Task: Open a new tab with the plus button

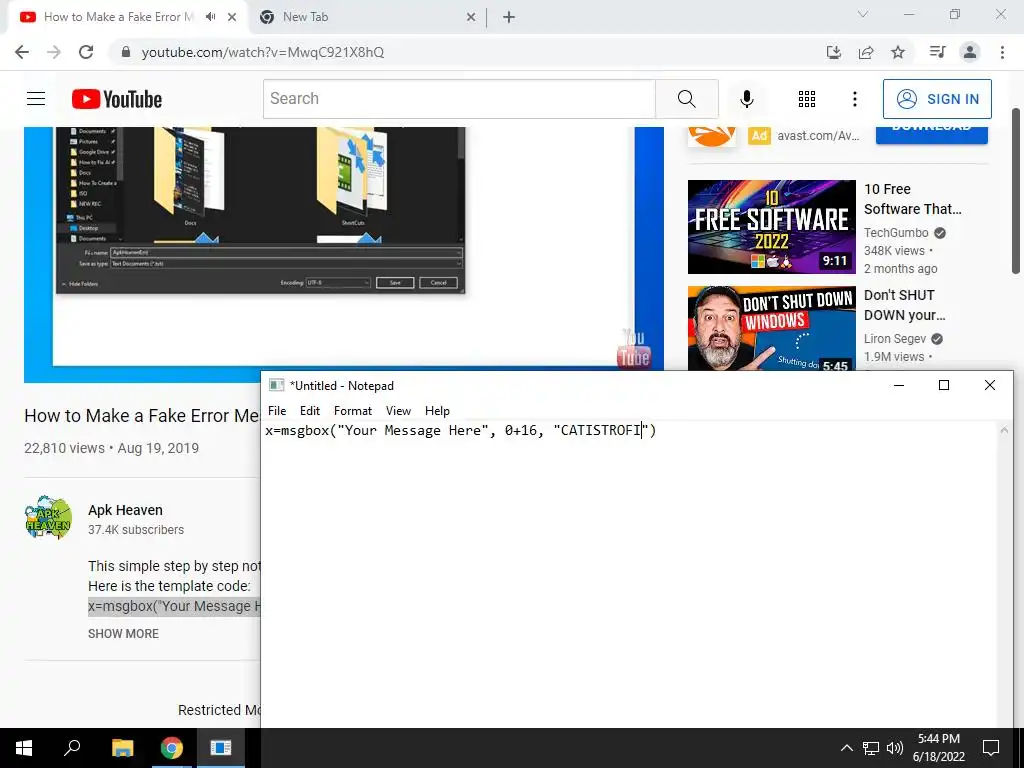Action: (509, 17)
